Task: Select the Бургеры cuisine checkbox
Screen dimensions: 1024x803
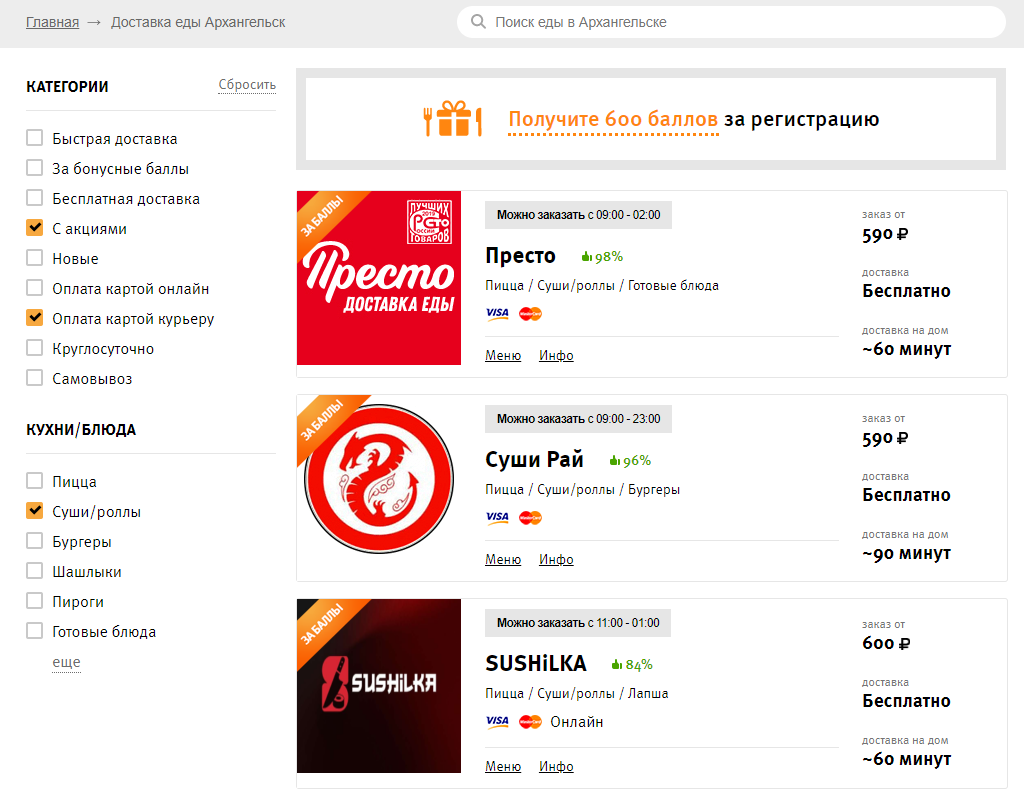Action: pos(35,541)
